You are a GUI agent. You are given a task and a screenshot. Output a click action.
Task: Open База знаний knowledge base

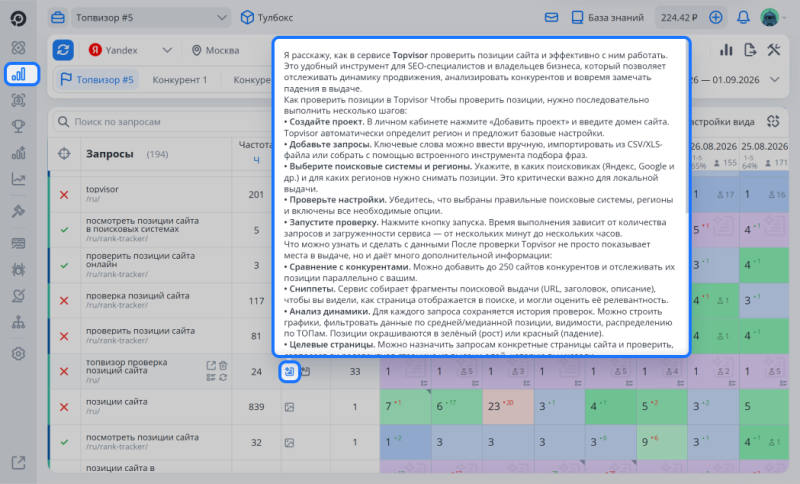tap(607, 18)
